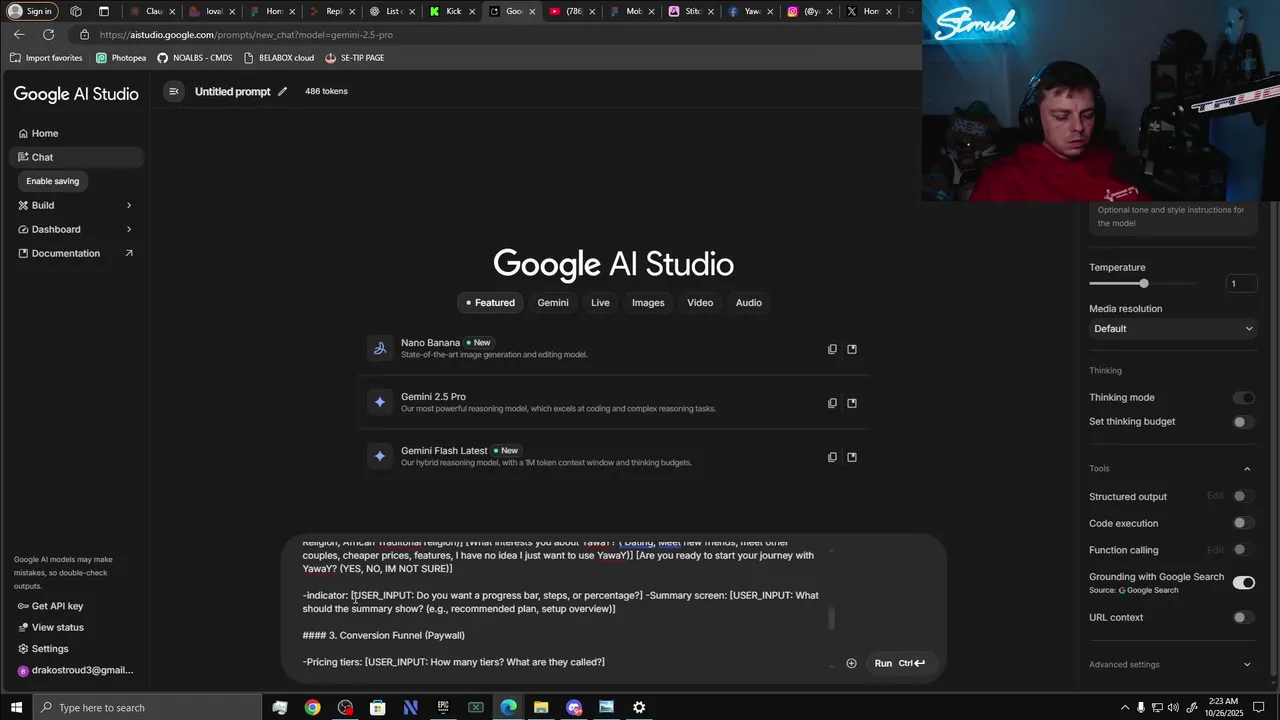Screen dimensions: 1280x720
Task: Copy the Gemini Flash Latest model ID
Action: click(x=832, y=457)
